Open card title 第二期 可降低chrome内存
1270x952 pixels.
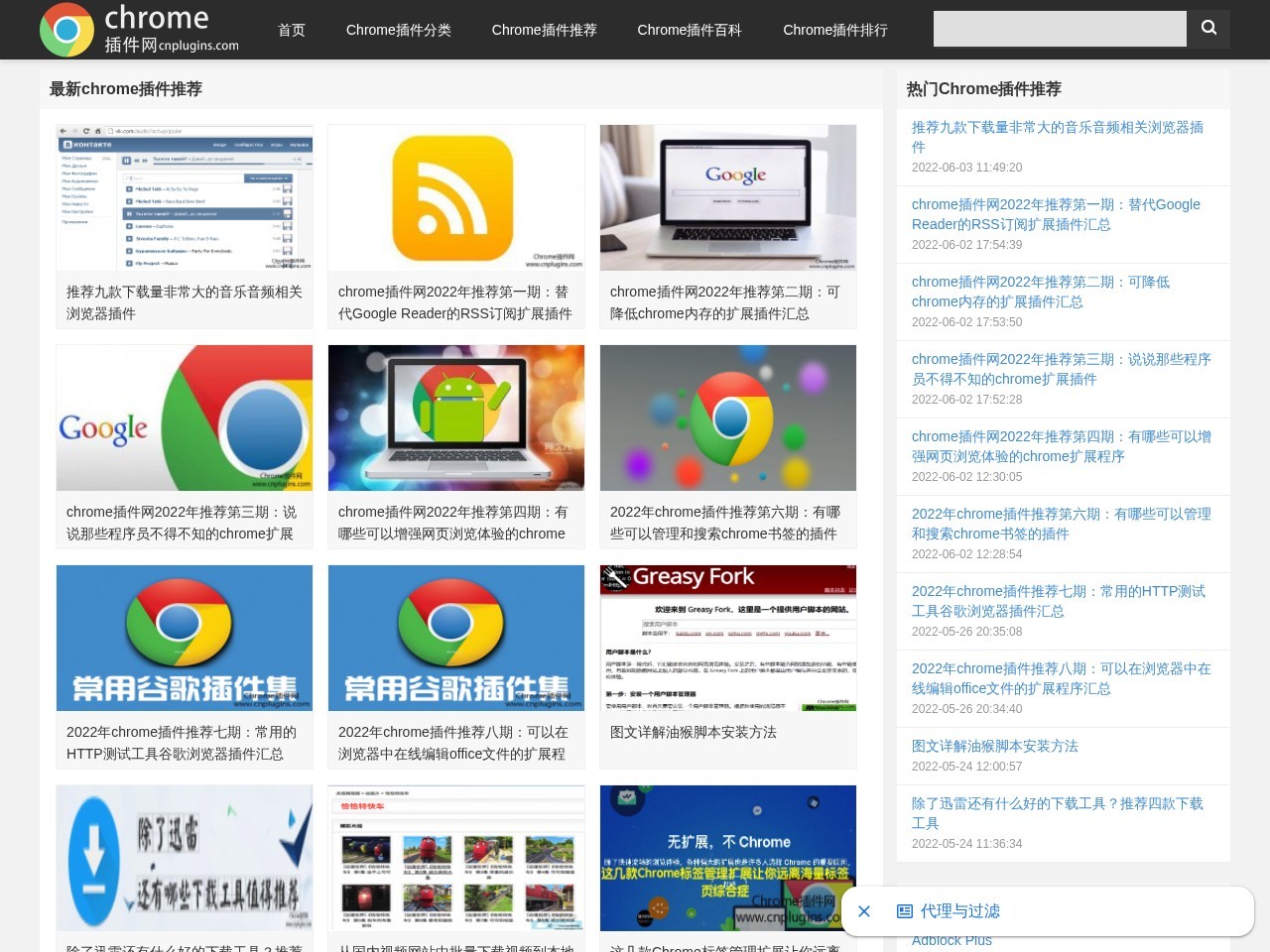click(725, 302)
